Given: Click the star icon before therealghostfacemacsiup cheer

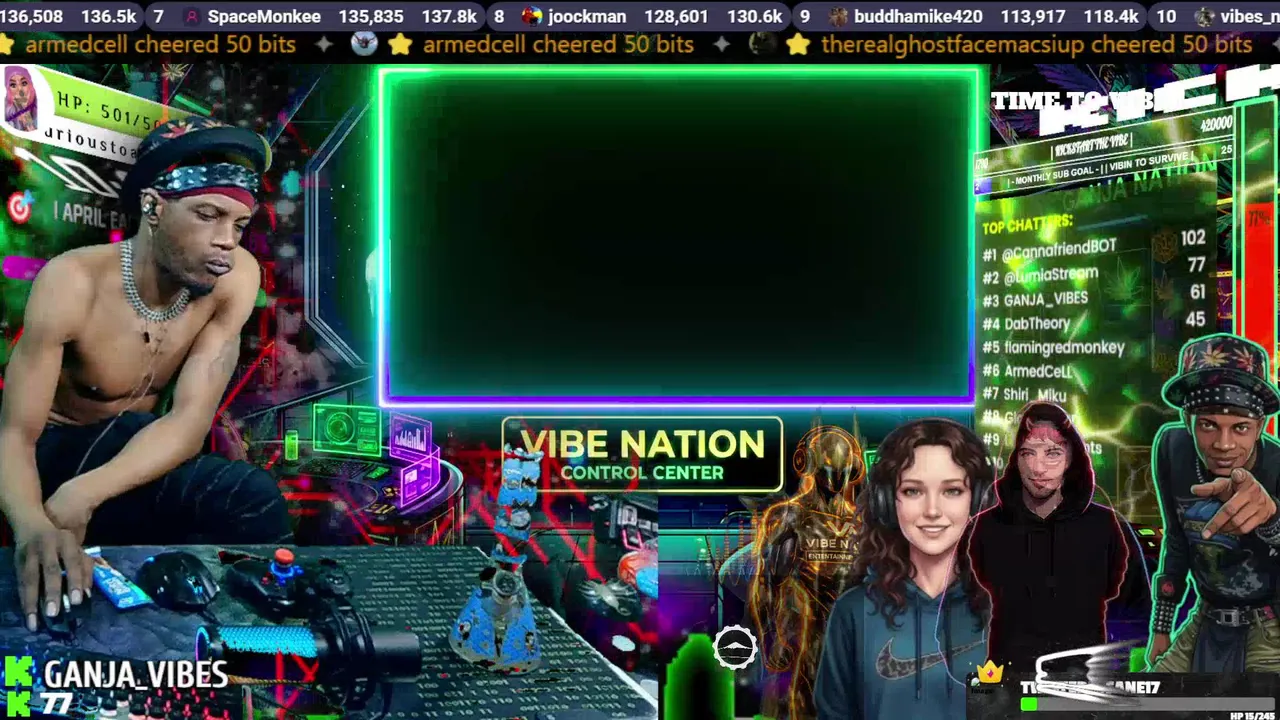Looking at the screenshot, I should point(798,44).
